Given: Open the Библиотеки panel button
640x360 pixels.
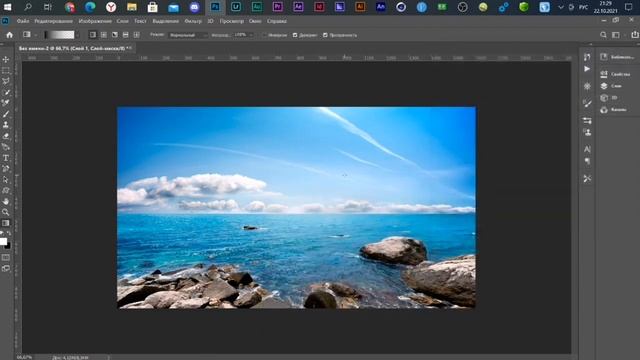Looking at the screenshot, I should point(617,57).
